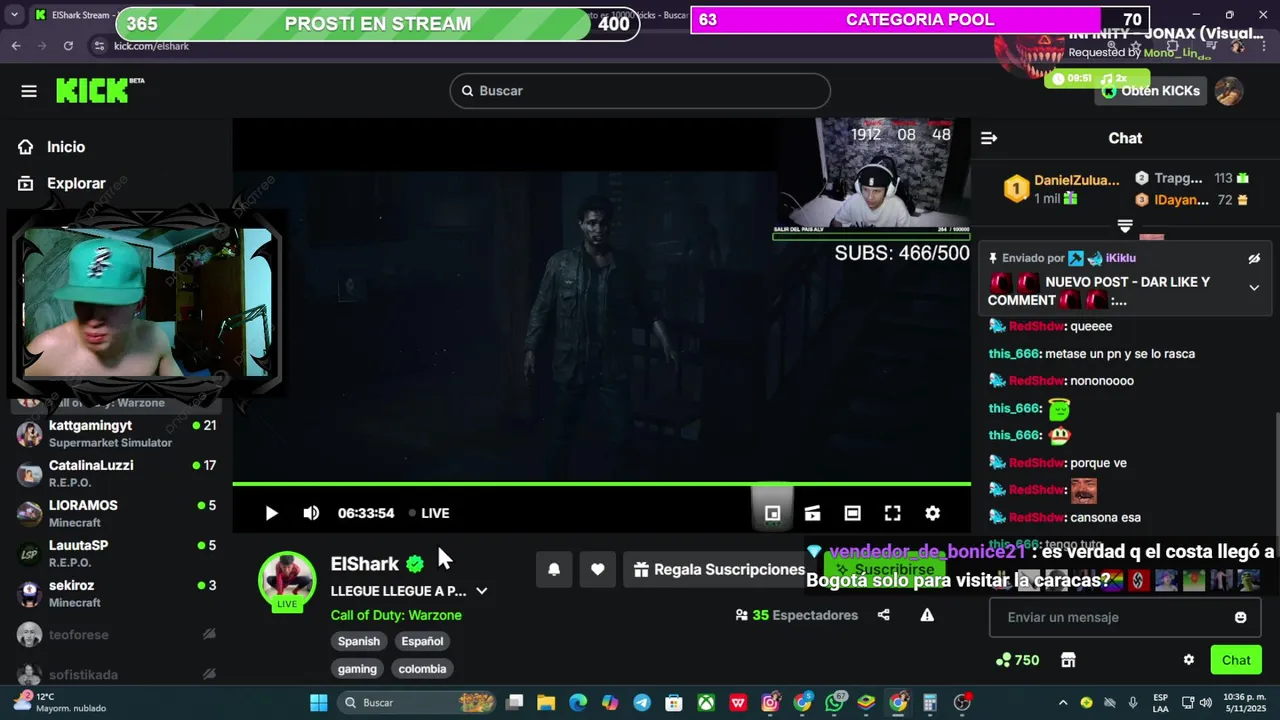Image resolution: width=1280 pixels, height=720 pixels.
Task: Hide the pinned chat message
Action: (x=1254, y=258)
